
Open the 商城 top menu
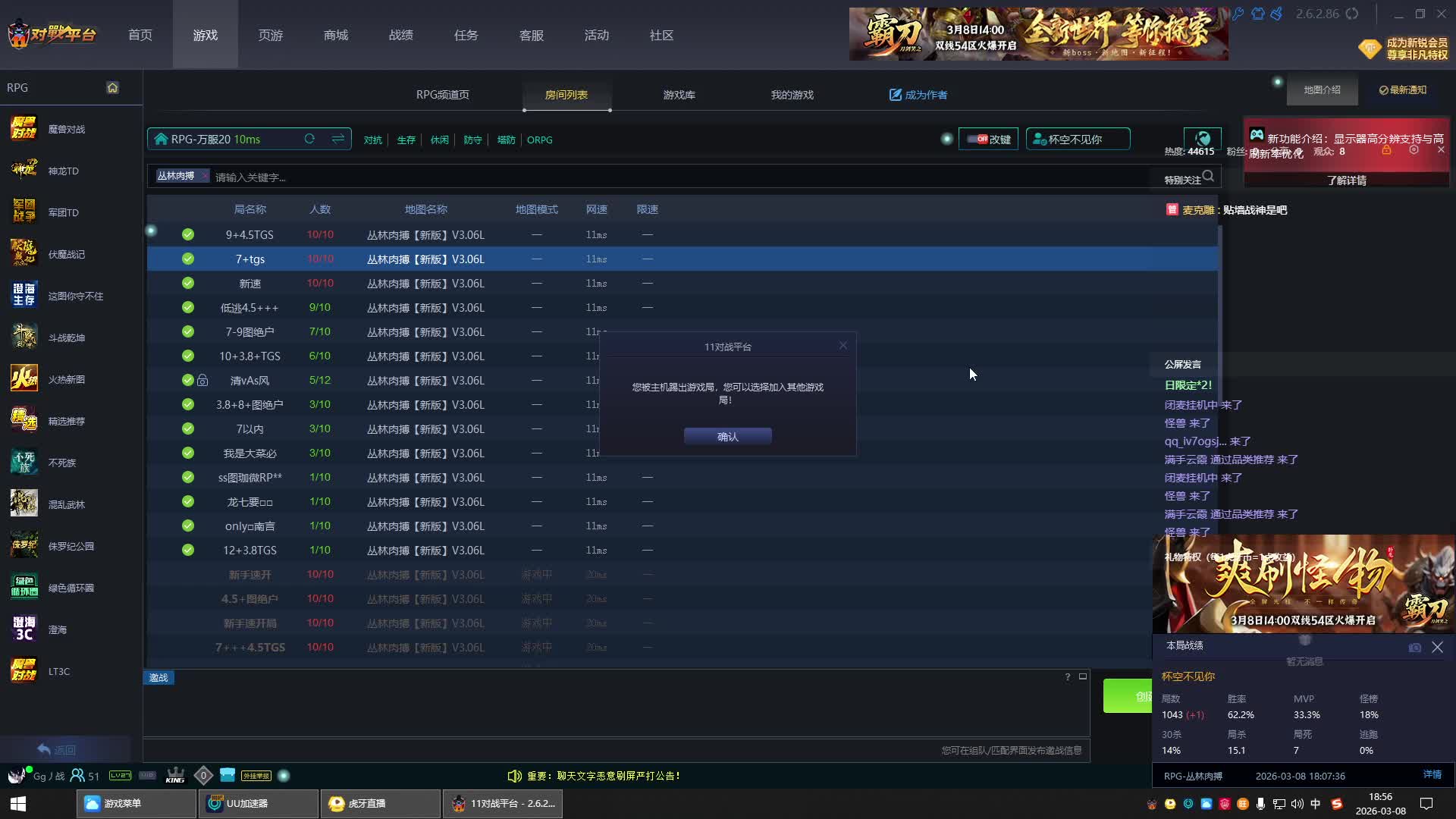[x=335, y=35]
